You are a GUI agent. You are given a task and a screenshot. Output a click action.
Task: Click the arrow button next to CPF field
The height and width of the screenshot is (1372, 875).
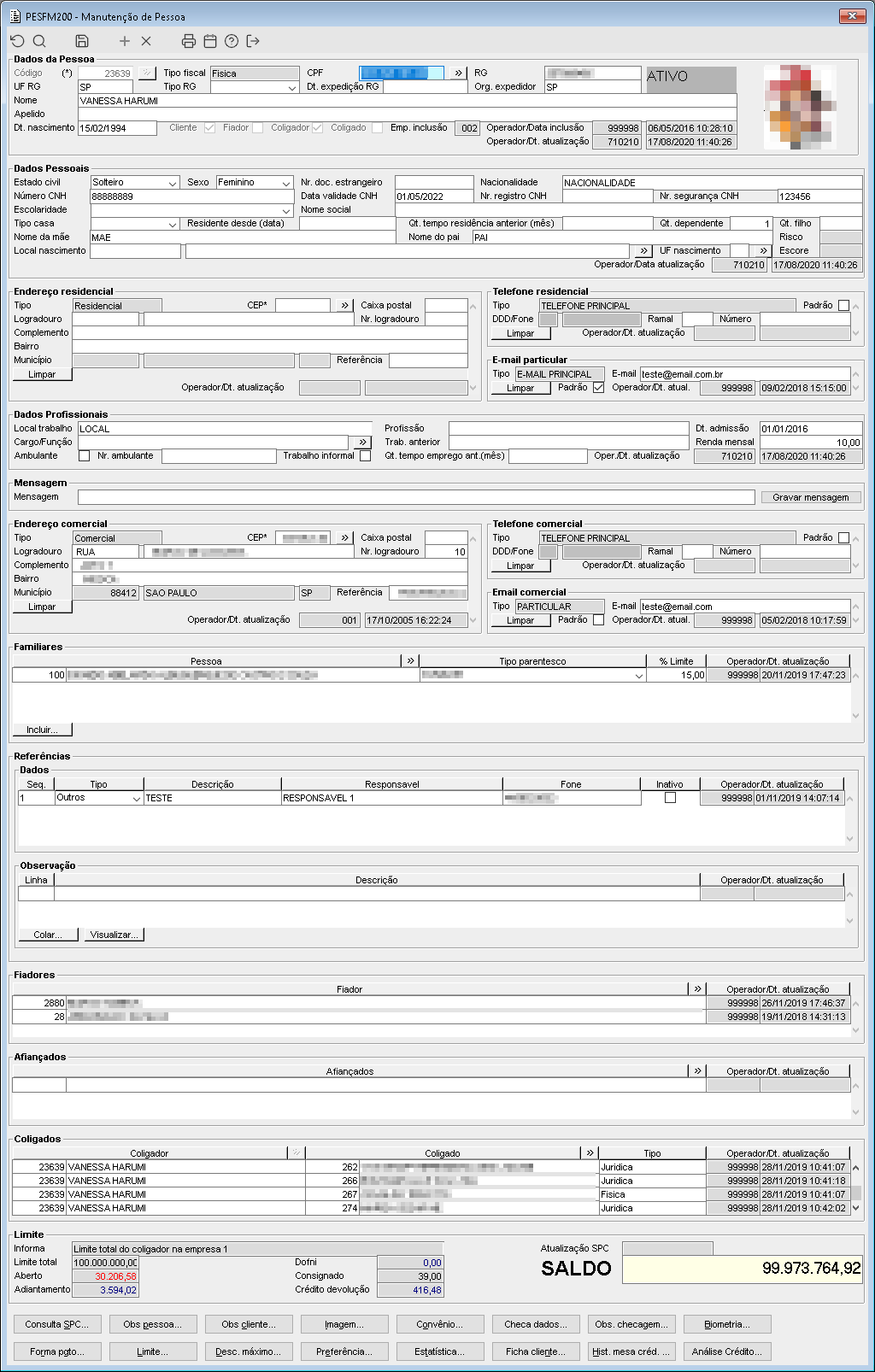[459, 73]
